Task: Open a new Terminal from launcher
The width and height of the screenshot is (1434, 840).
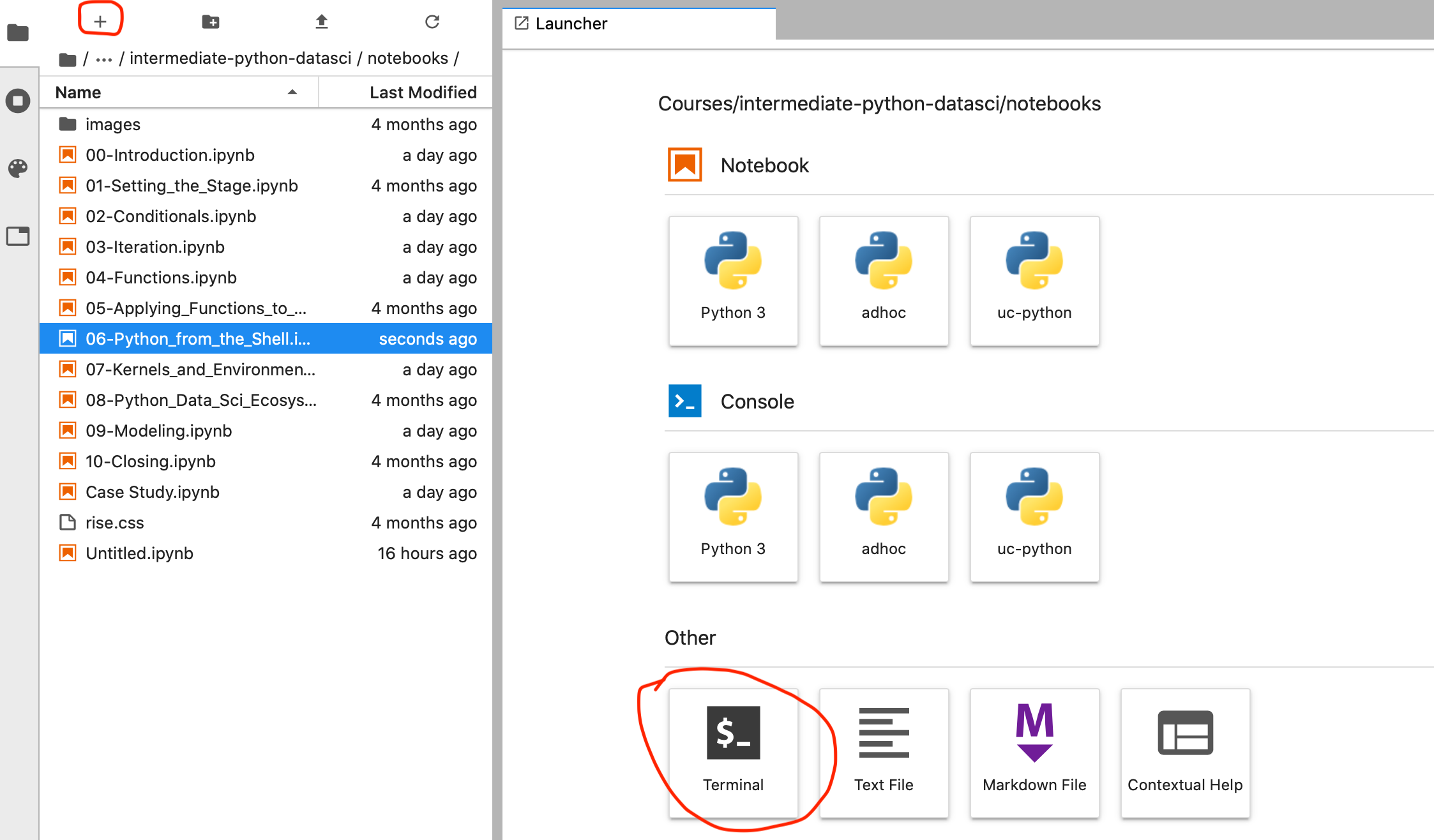Action: [733, 753]
